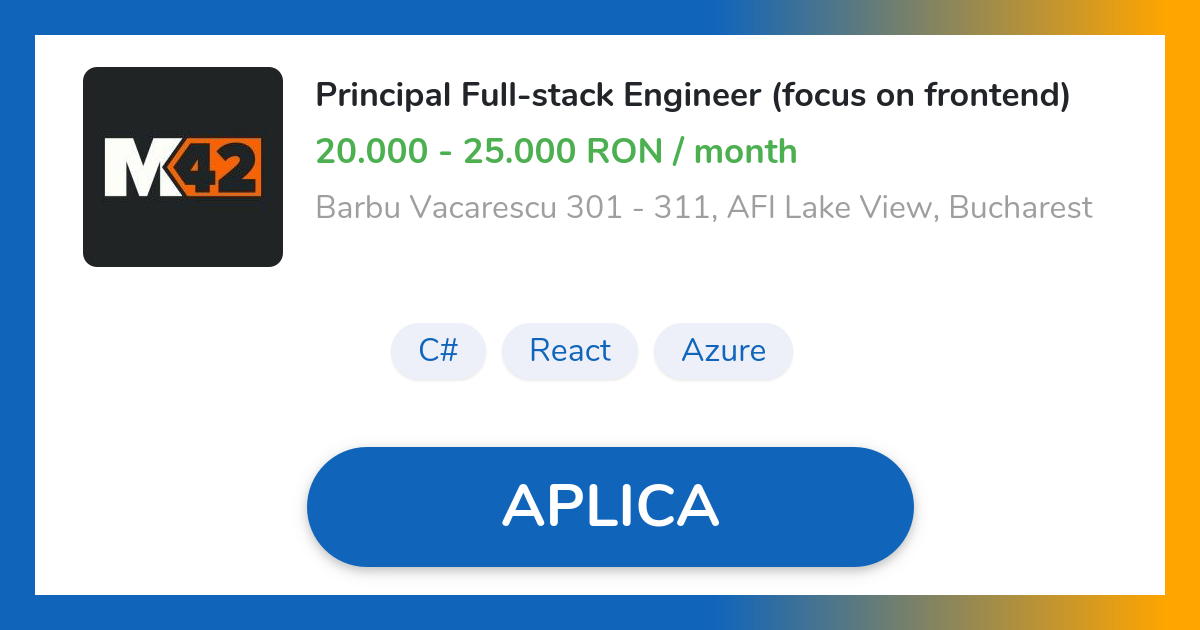Select the green 20.000 salary figure

pos(372,151)
